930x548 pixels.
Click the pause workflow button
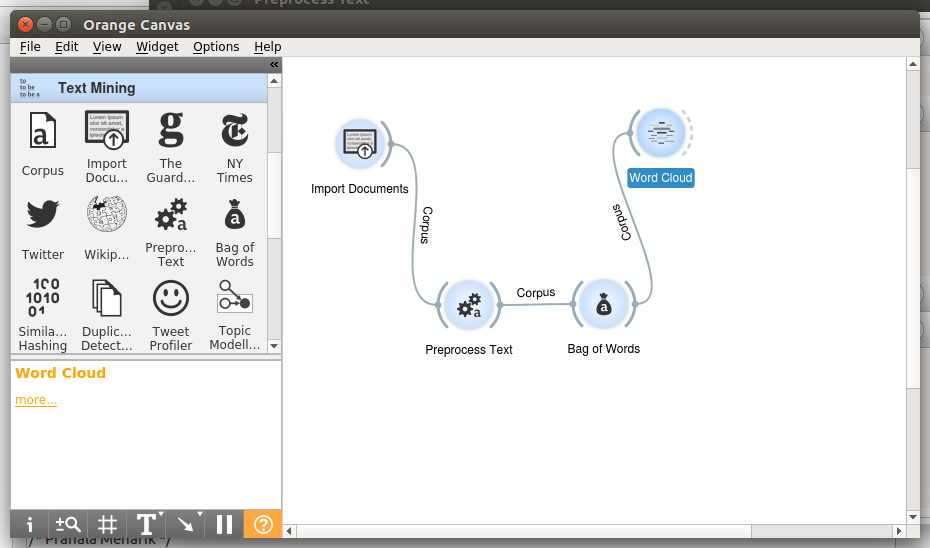224,524
